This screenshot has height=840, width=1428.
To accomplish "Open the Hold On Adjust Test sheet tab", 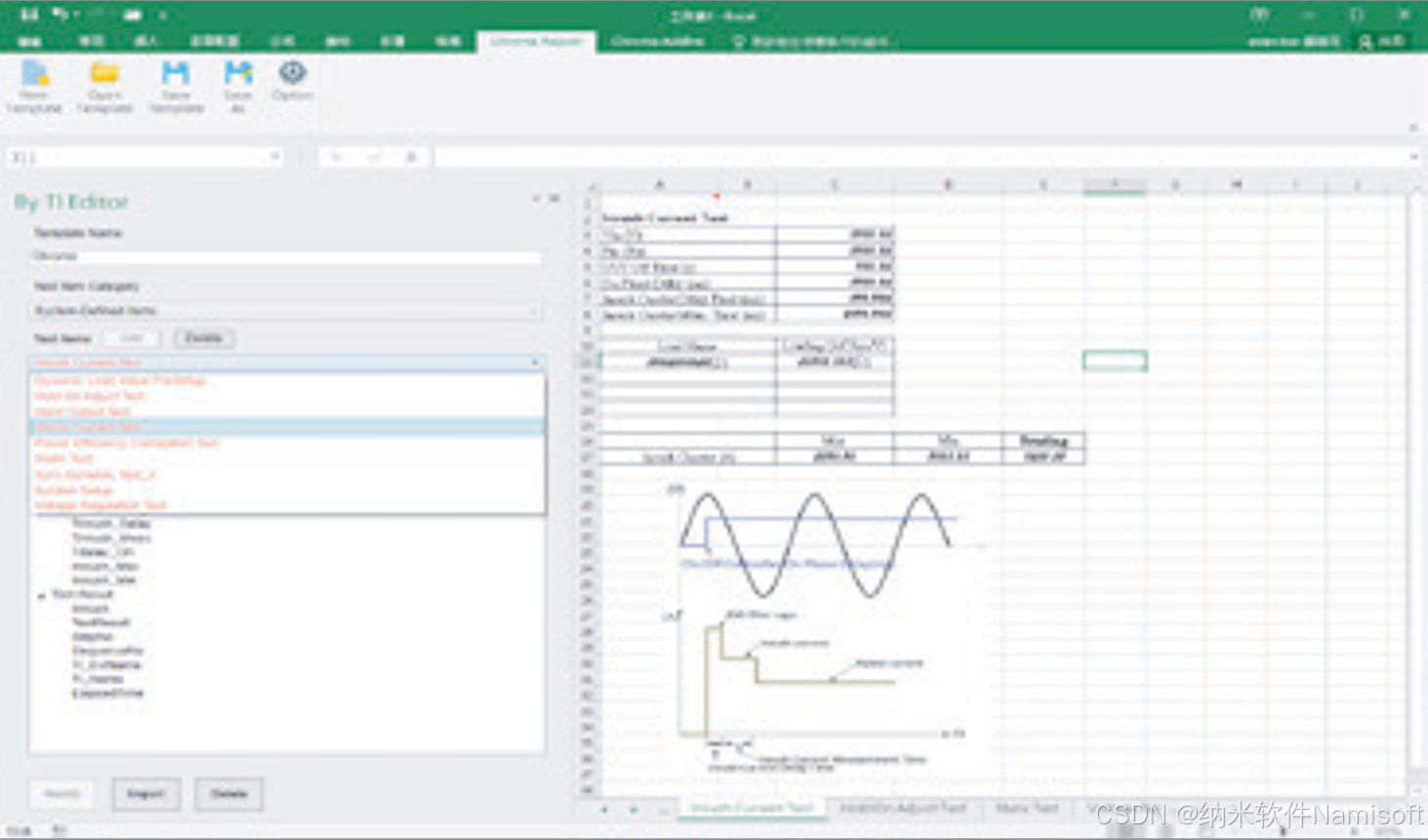I will pyautogui.click(x=902, y=808).
